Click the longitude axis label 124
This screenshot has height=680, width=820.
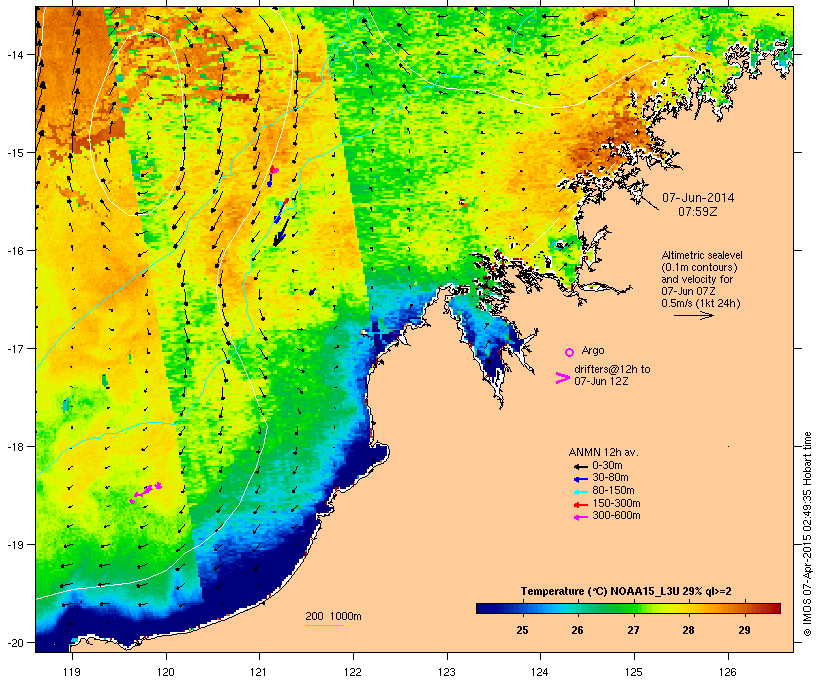tap(540, 672)
